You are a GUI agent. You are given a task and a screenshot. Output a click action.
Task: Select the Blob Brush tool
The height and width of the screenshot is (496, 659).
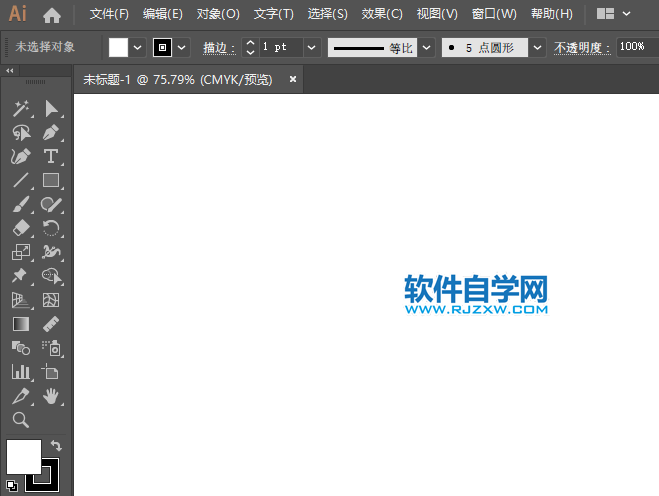point(51,204)
